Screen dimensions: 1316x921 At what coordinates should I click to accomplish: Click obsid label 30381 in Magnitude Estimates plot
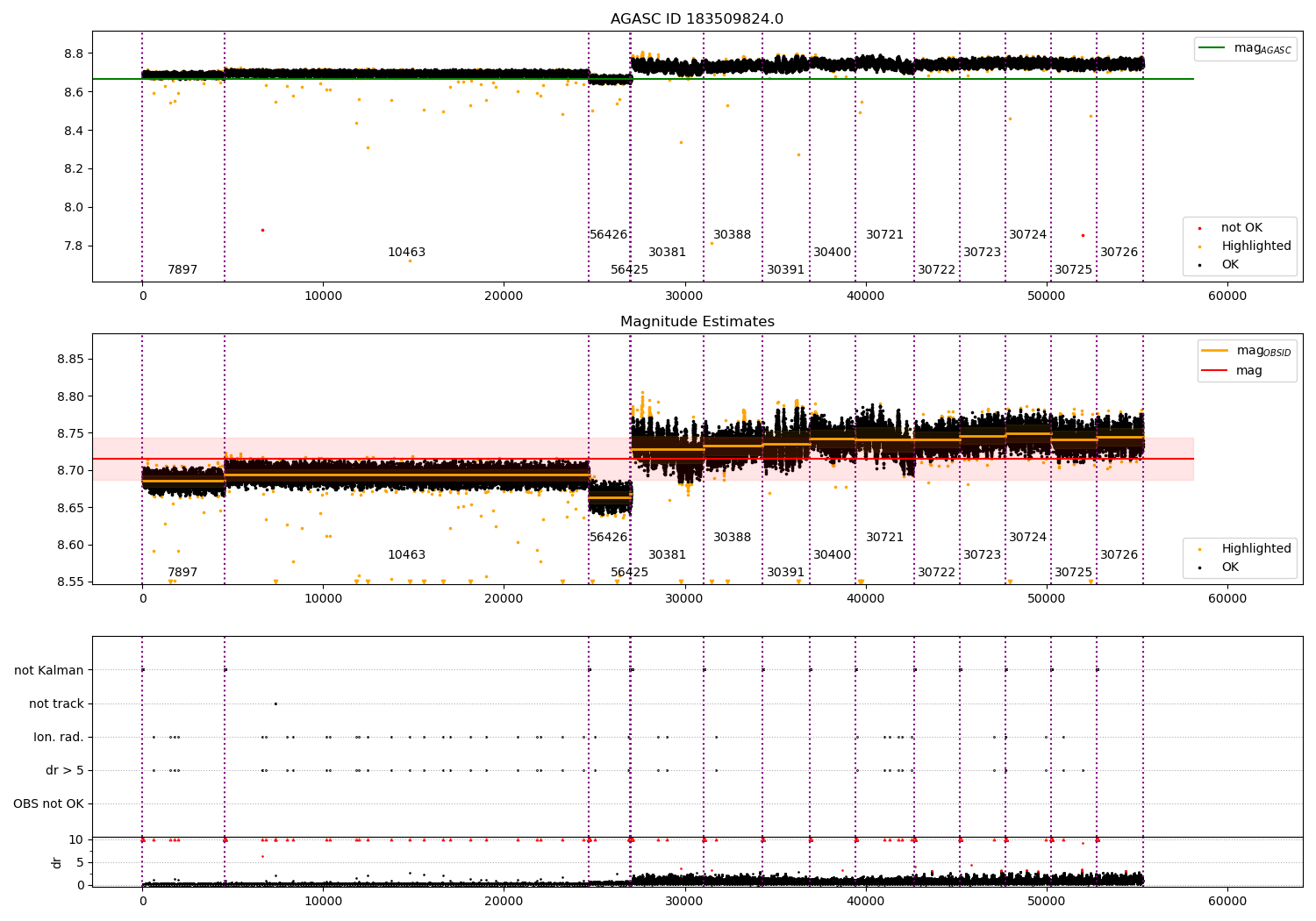tap(667, 555)
